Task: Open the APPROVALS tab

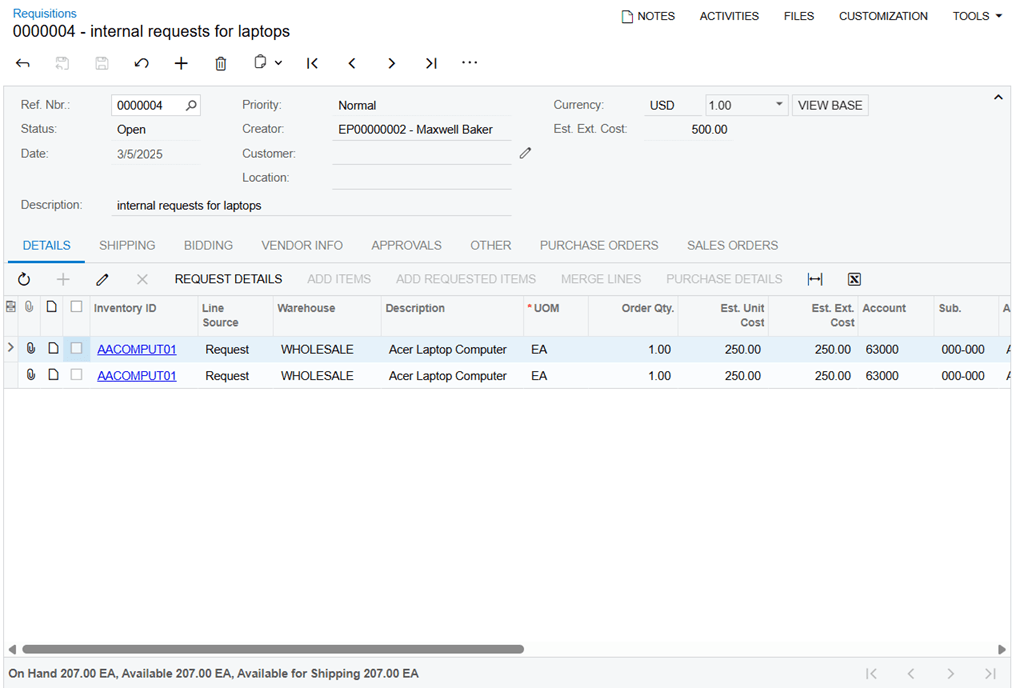Action: (x=406, y=245)
